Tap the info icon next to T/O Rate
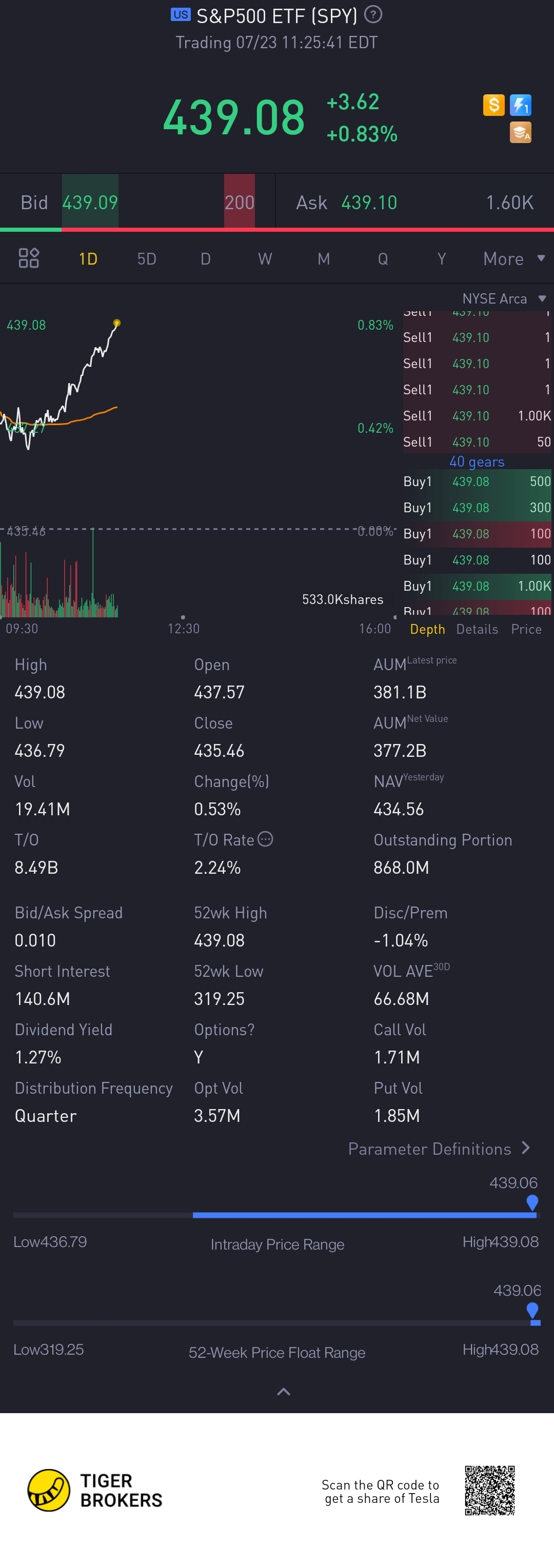 tap(265, 839)
